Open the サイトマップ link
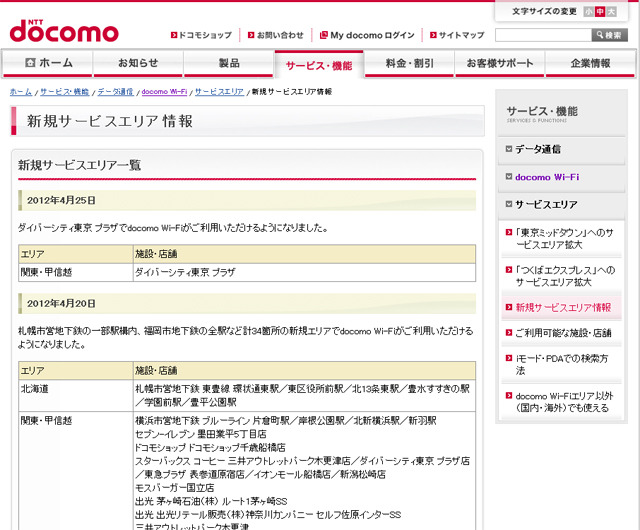640x530 pixels. pyautogui.click(x=462, y=35)
